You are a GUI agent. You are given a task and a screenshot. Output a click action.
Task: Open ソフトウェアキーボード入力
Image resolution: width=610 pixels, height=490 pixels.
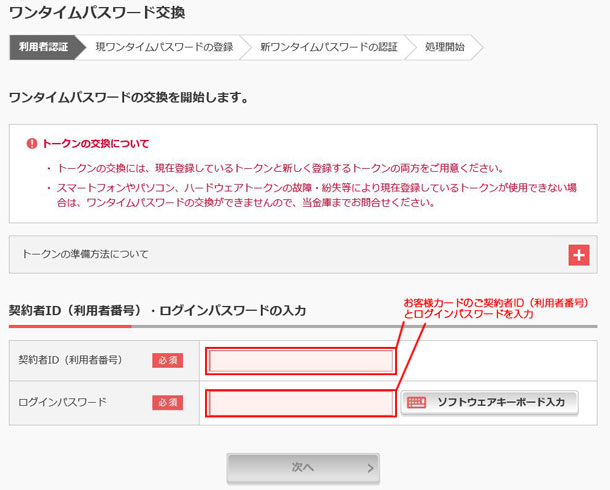point(489,402)
